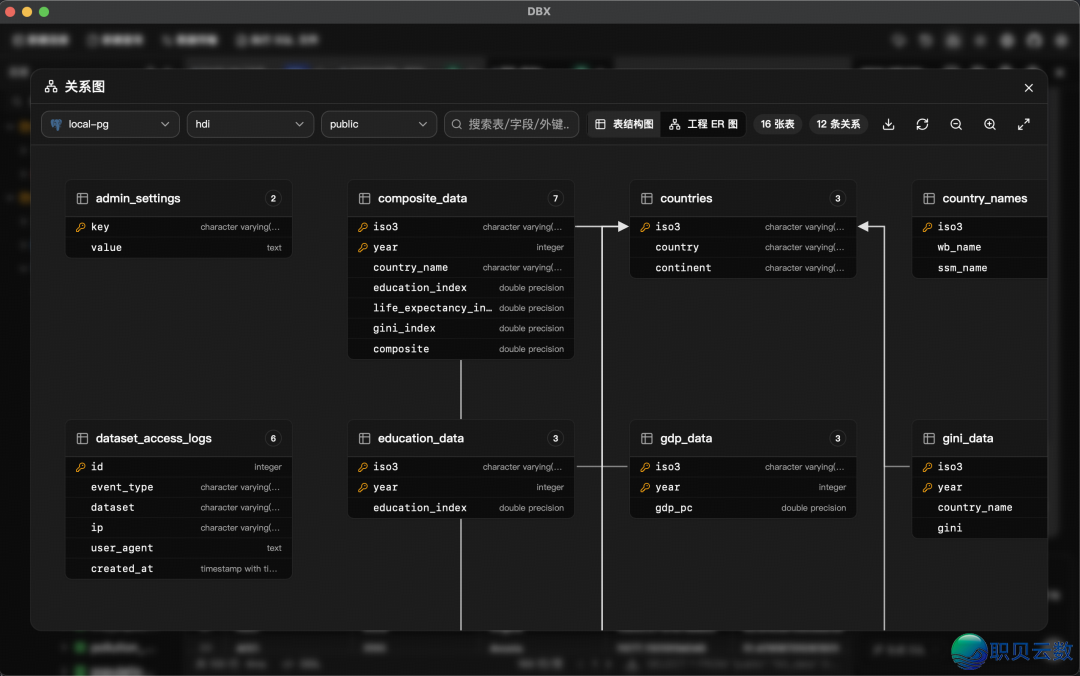This screenshot has height=676, width=1080.
Task: Select the gini_data table header
Action: (x=980, y=438)
